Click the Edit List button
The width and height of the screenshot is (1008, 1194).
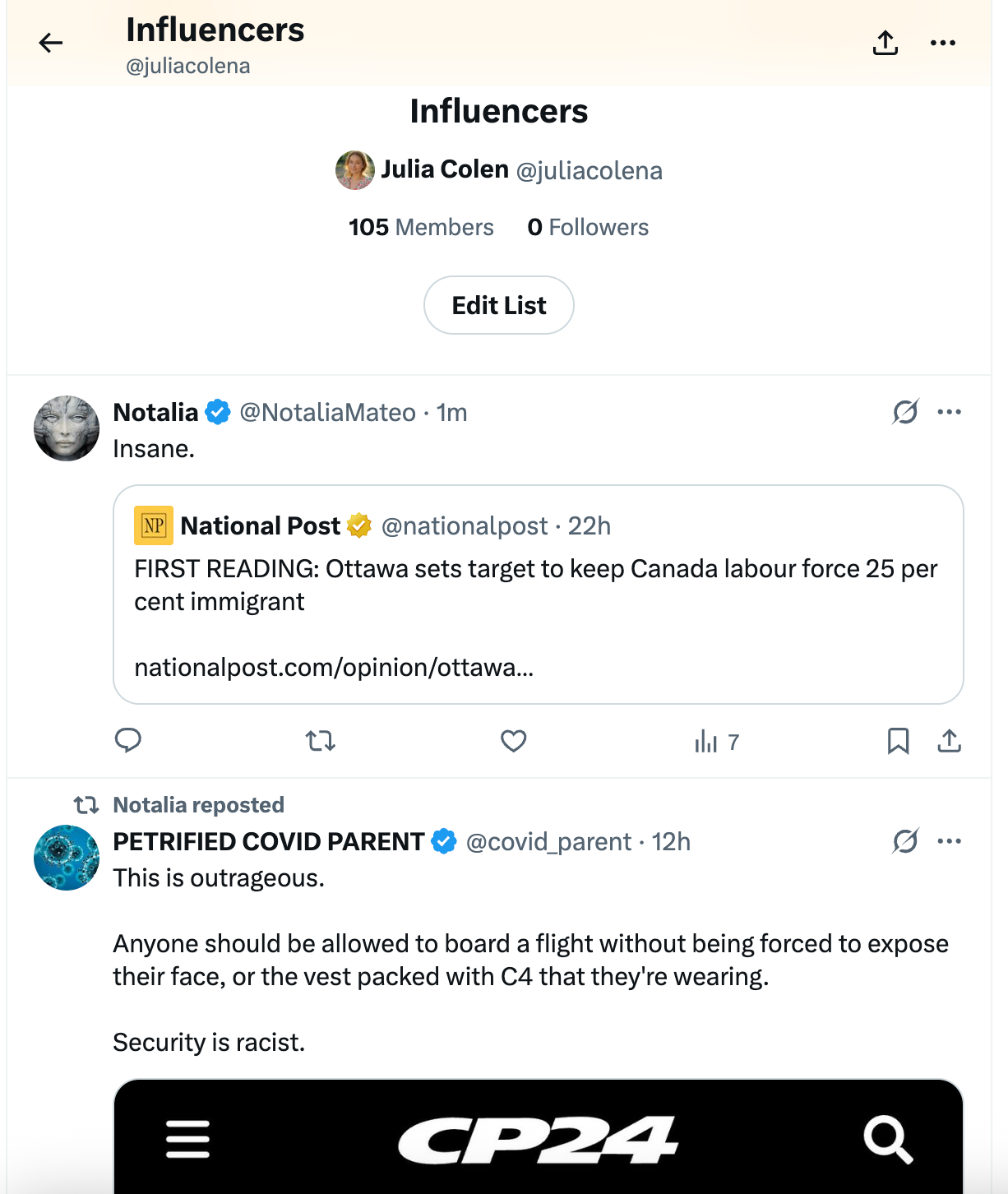tap(499, 305)
